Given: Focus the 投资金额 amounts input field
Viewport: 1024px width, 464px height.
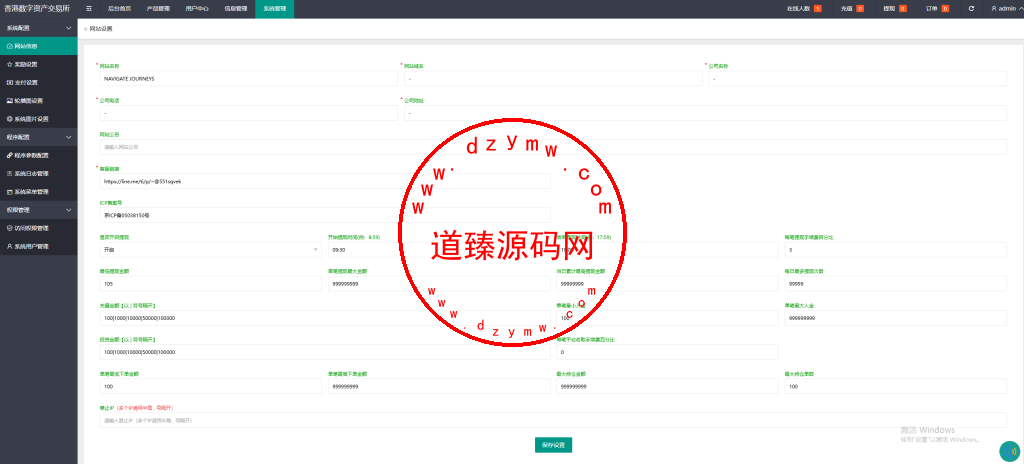Looking at the screenshot, I should [x=325, y=352].
